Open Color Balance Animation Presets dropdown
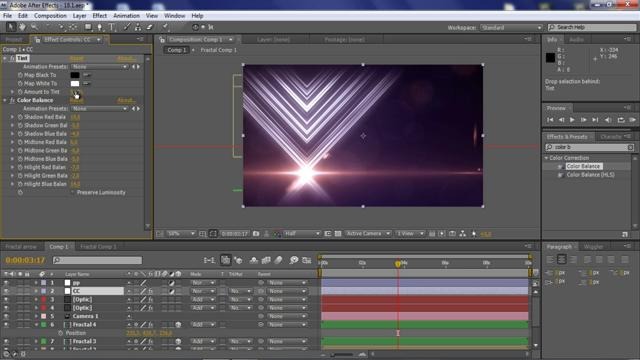 pos(100,109)
